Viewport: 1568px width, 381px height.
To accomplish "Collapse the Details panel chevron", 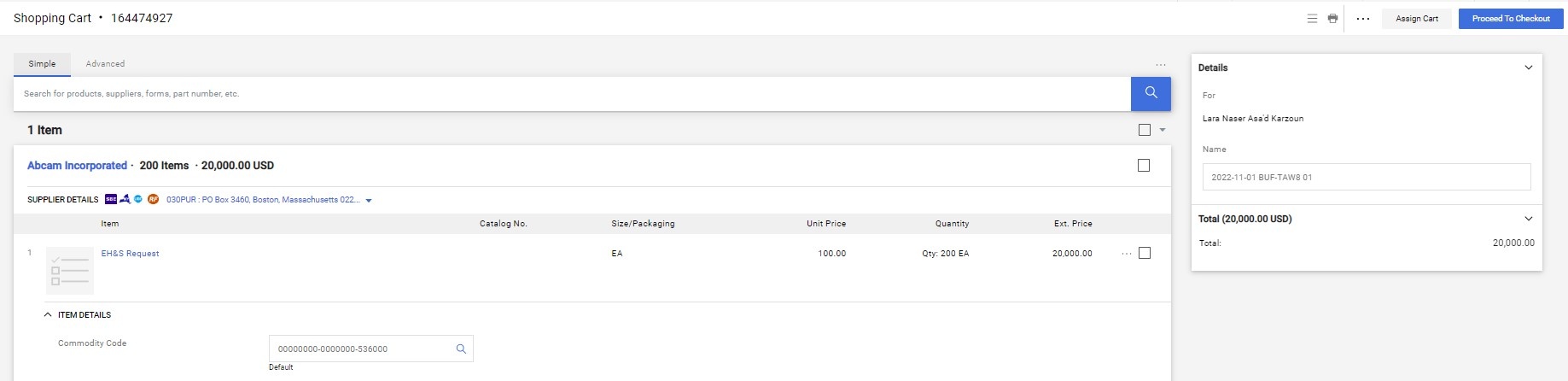I will 1528,67.
